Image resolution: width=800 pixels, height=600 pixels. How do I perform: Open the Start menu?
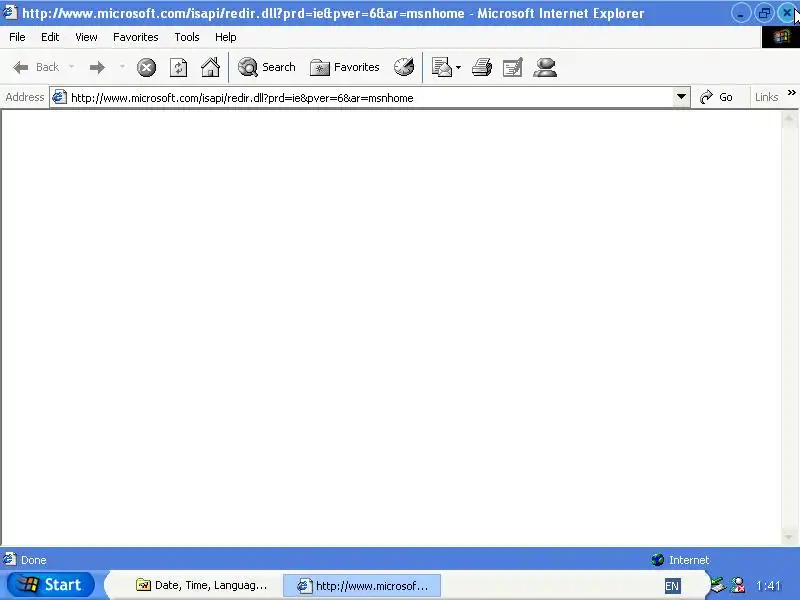(x=51, y=585)
